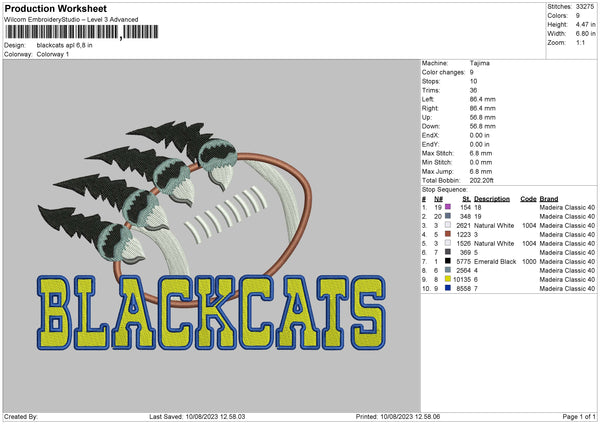The height and width of the screenshot is (424, 600).
Task: Click the Left value '86.4 mm'
Action: [483, 99]
